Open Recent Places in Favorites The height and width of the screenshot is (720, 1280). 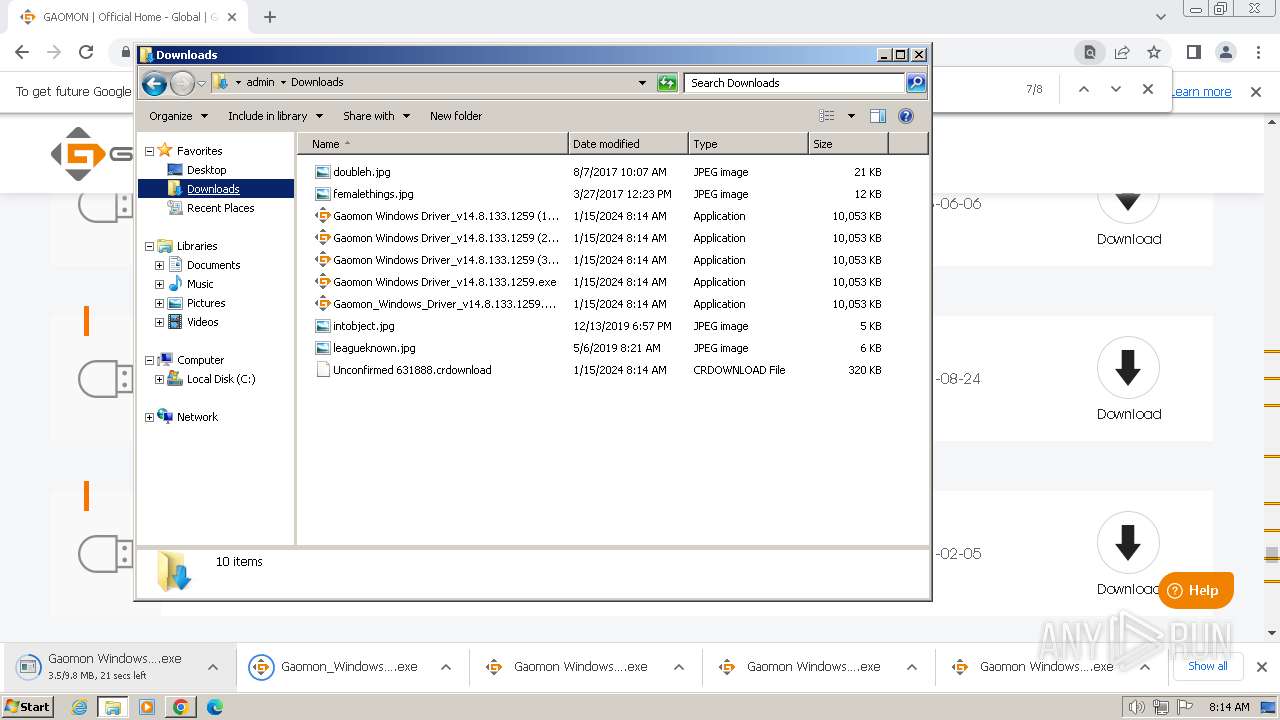coord(220,208)
